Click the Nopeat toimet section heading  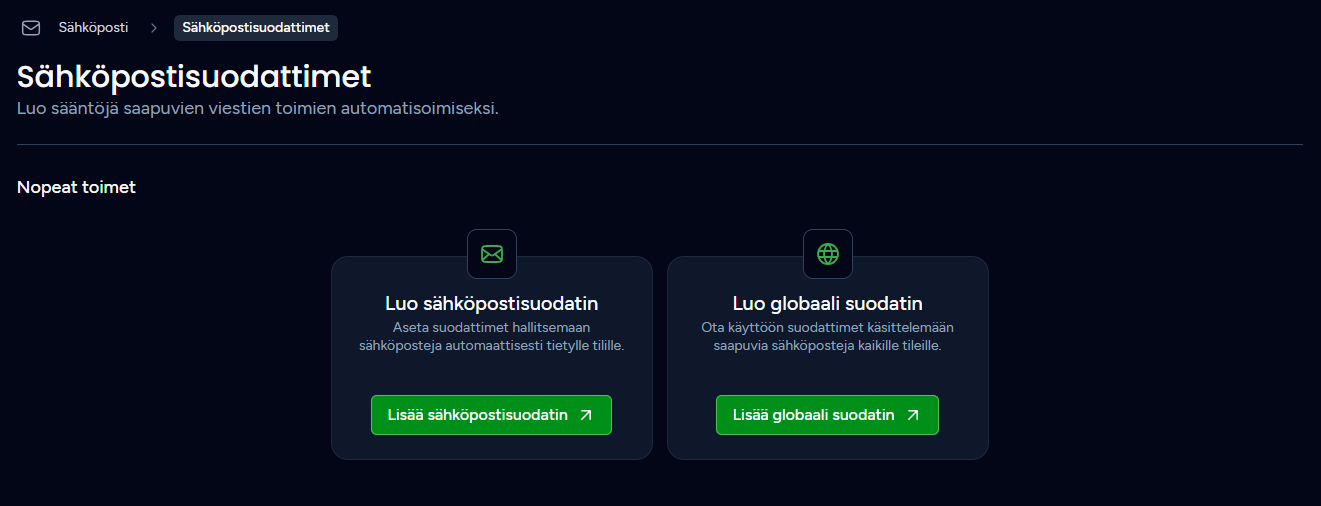pos(76,187)
